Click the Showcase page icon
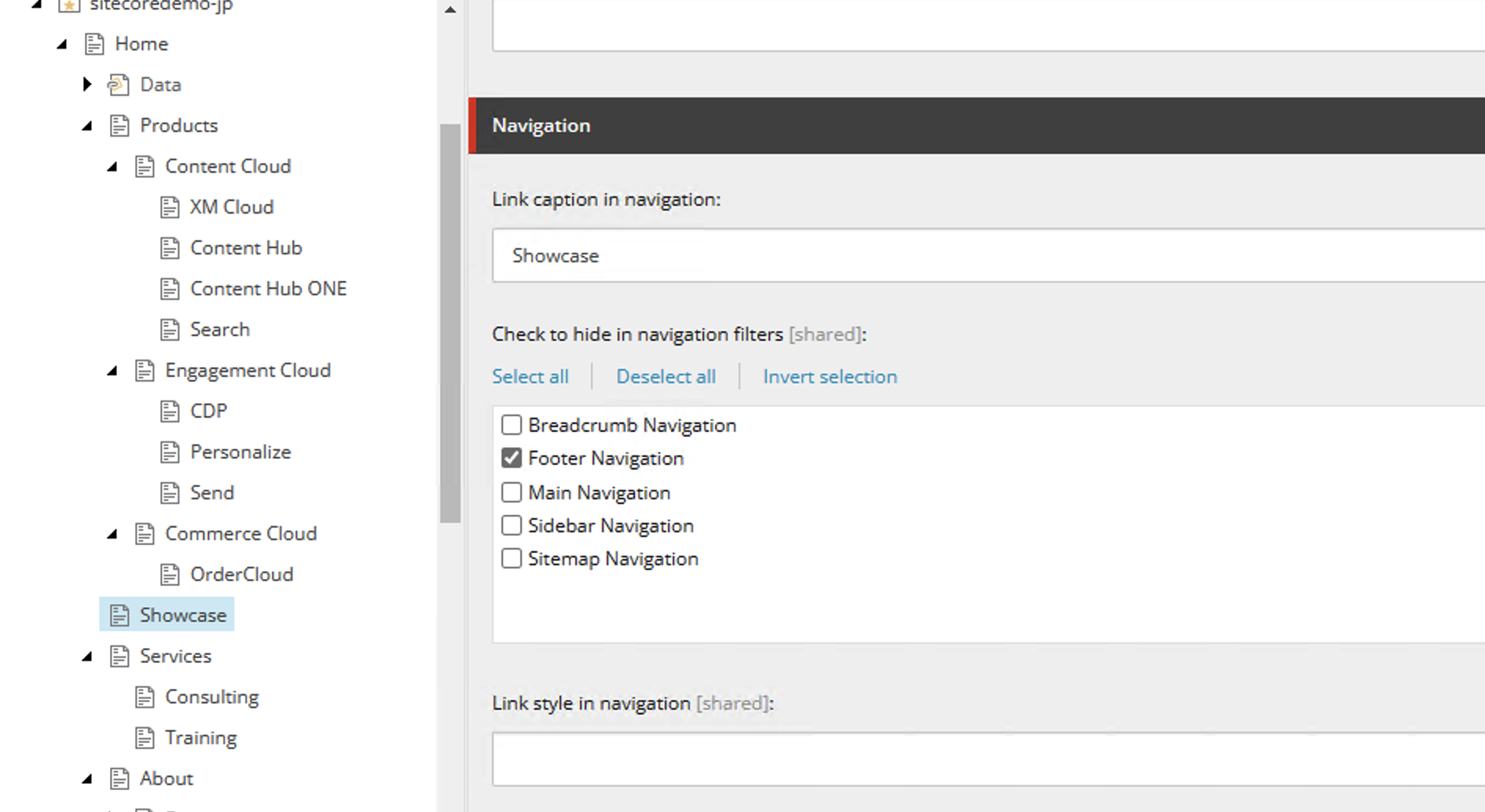The image size is (1485, 812). click(x=119, y=616)
